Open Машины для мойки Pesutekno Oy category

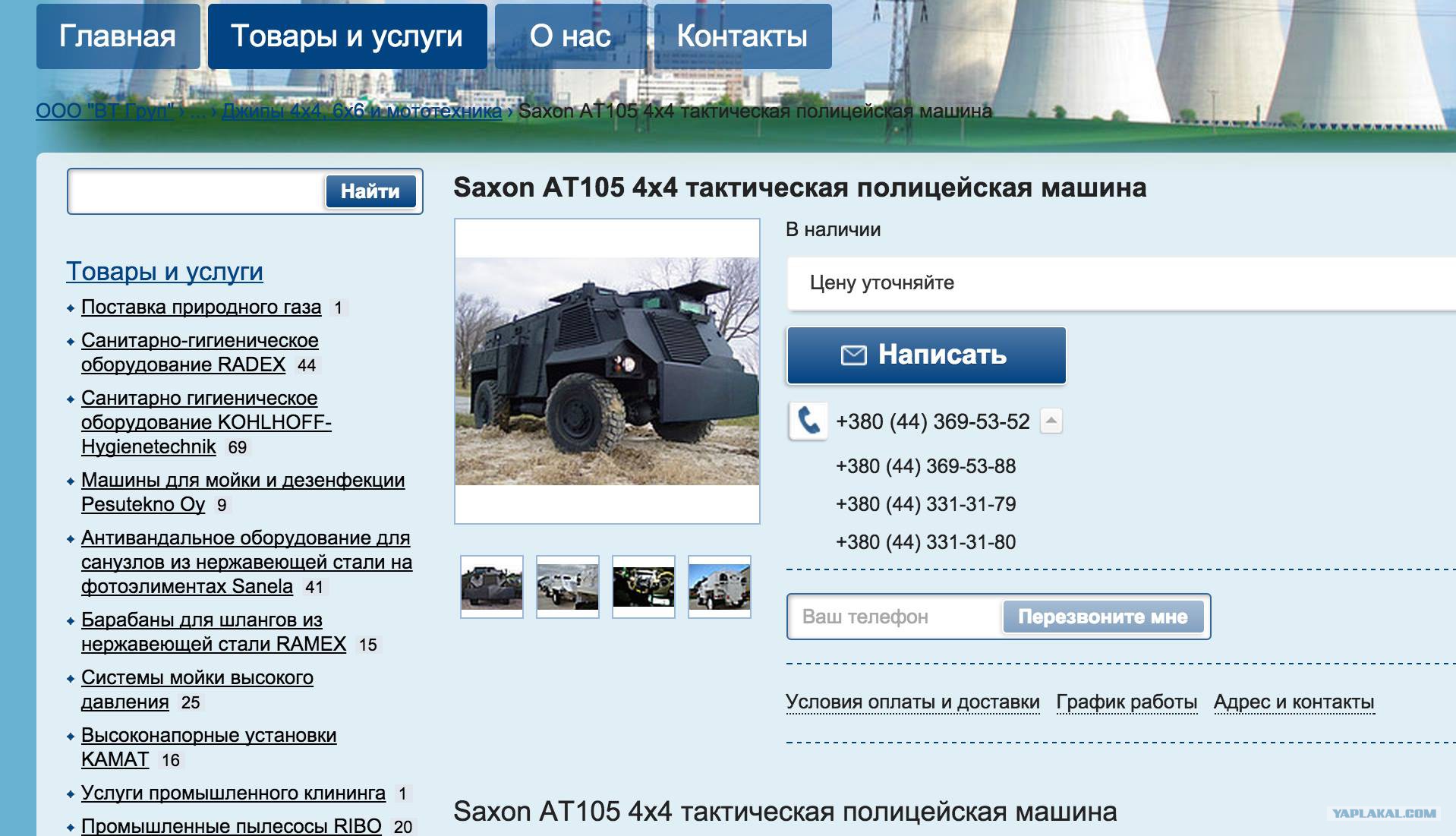(243, 492)
